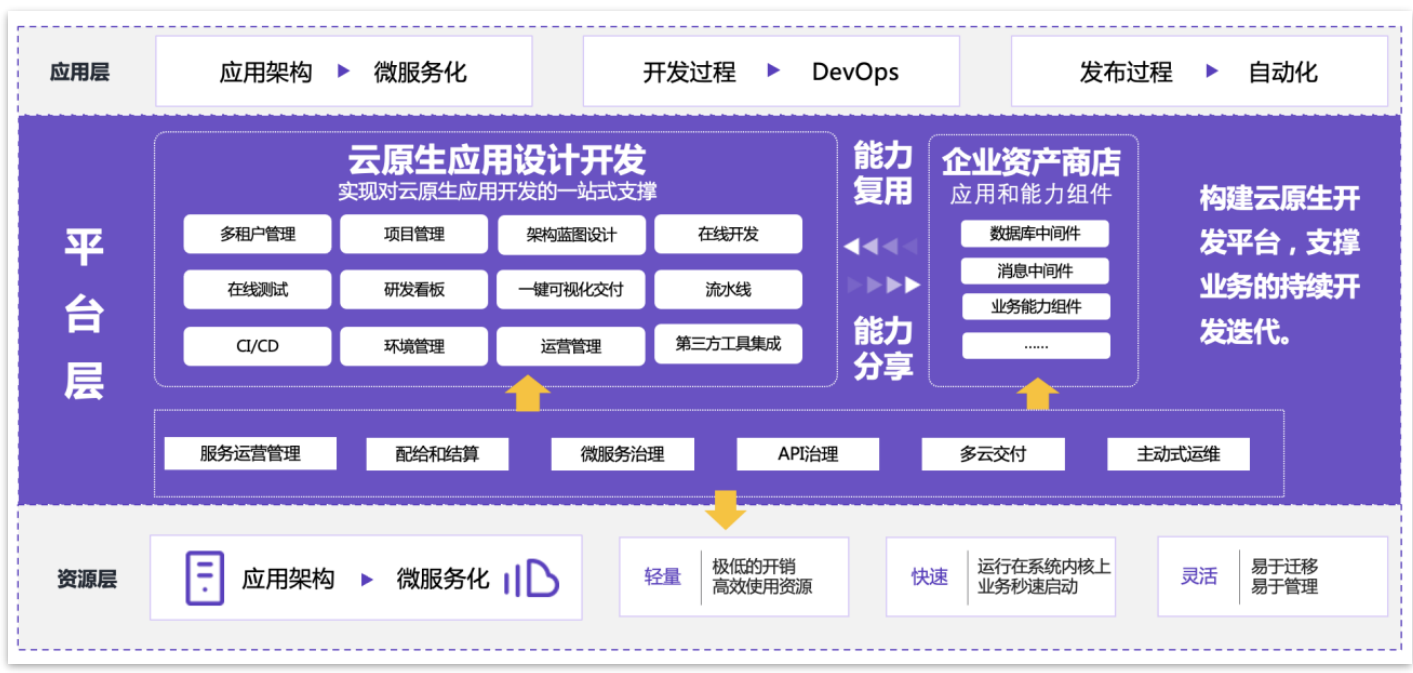Select the API治理 box
This screenshot has width=1413, height=673.
coord(808,454)
